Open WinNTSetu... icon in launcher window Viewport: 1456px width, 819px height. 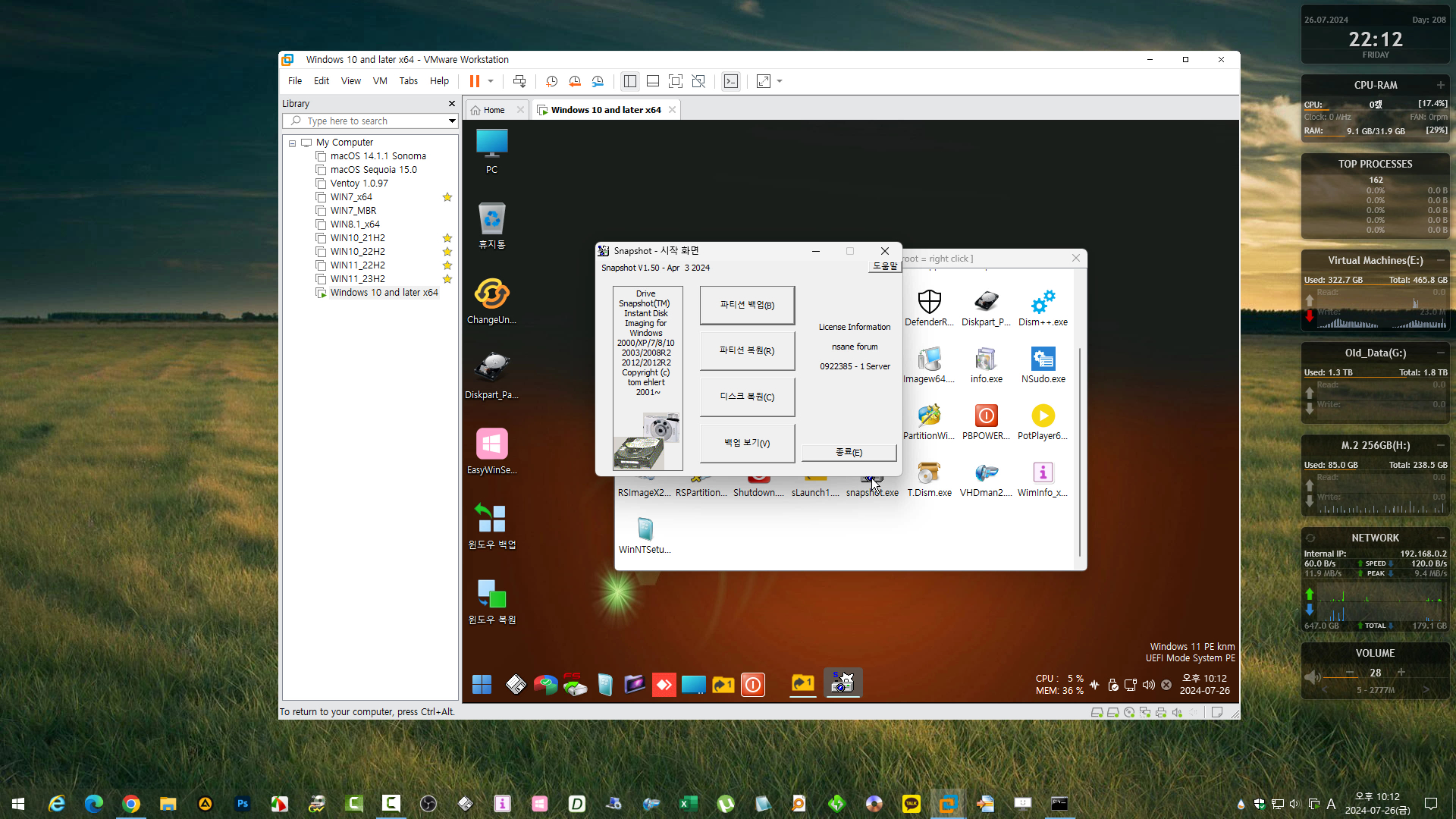coord(645,535)
